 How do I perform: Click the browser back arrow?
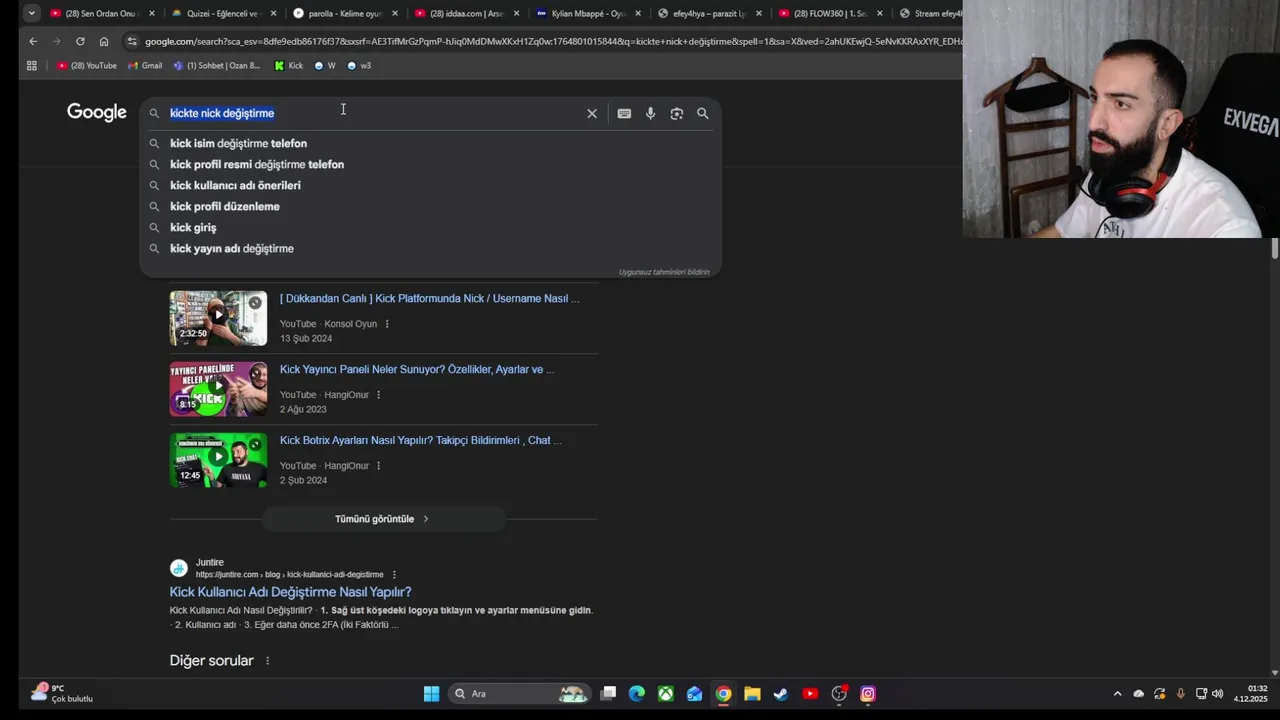click(33, 41)
